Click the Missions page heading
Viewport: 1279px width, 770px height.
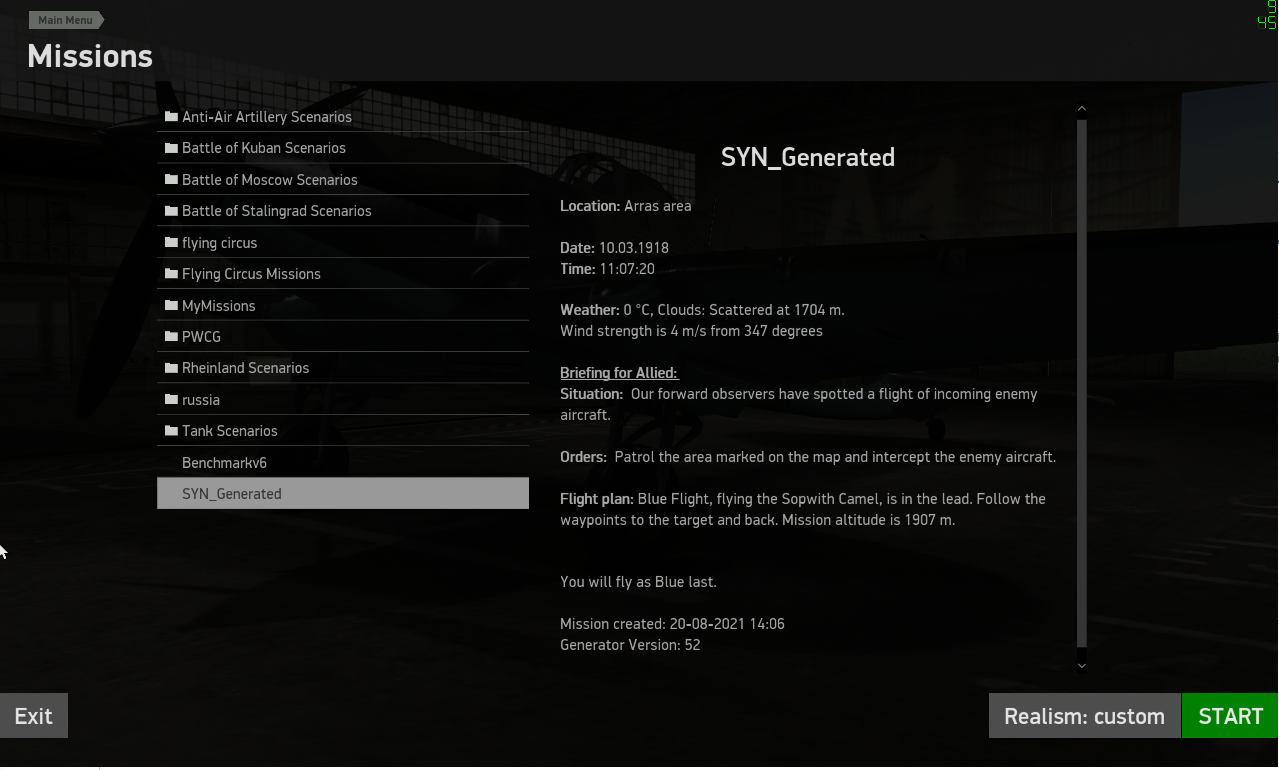click(x=90, y=56)
